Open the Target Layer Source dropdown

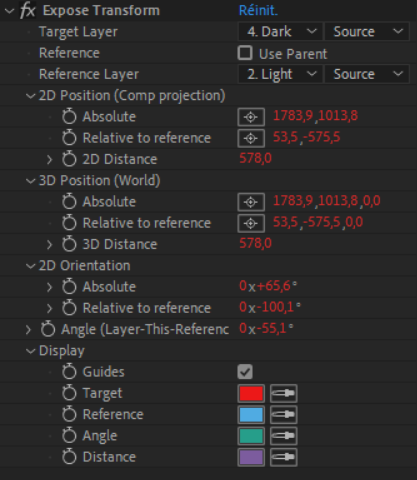click(367, 32)
